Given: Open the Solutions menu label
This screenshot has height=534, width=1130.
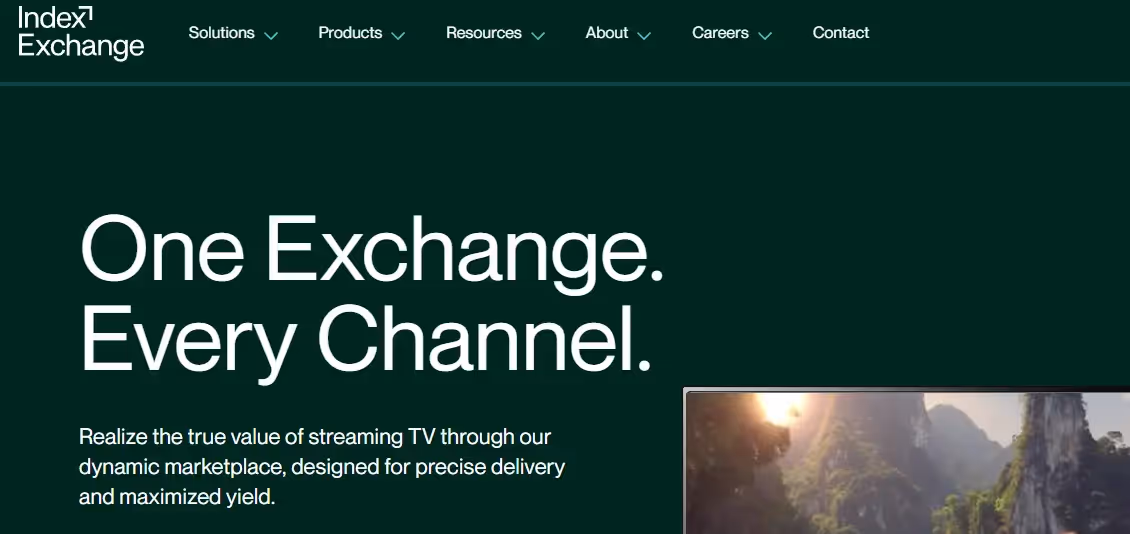Looking at the screenshot, I should point(221,33).
